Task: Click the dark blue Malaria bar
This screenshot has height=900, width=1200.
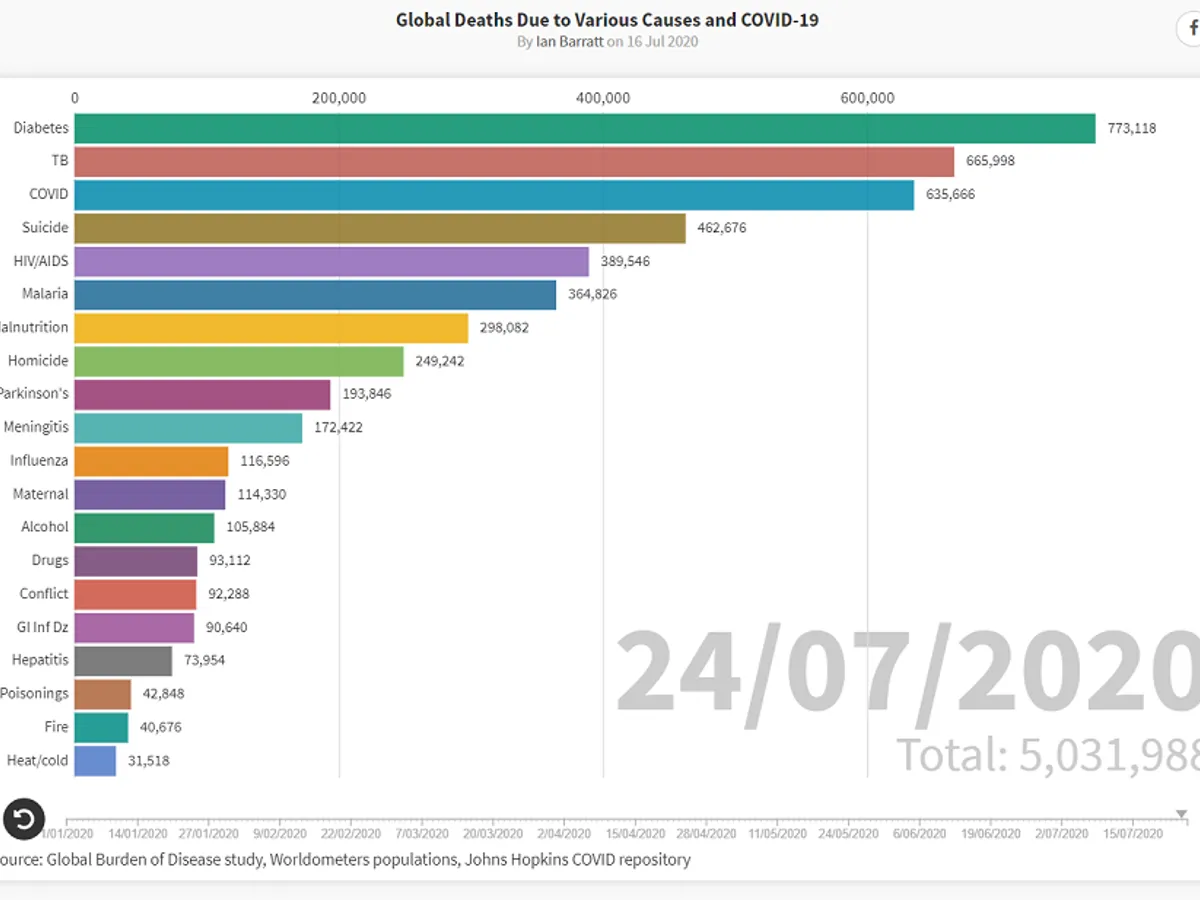Action: (315, 295)
